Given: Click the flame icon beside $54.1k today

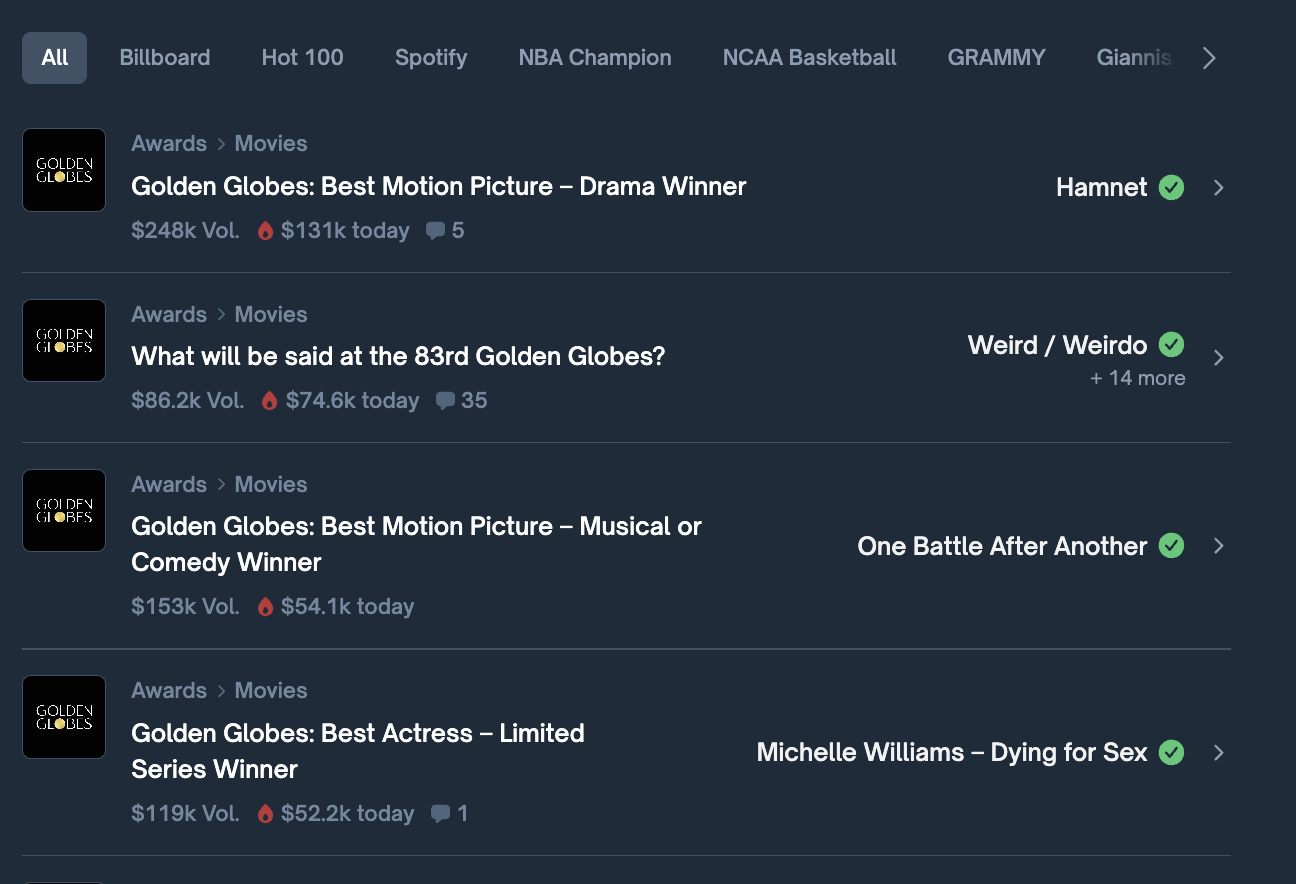Looking at the screenshot, I should (x=265, y=606).
